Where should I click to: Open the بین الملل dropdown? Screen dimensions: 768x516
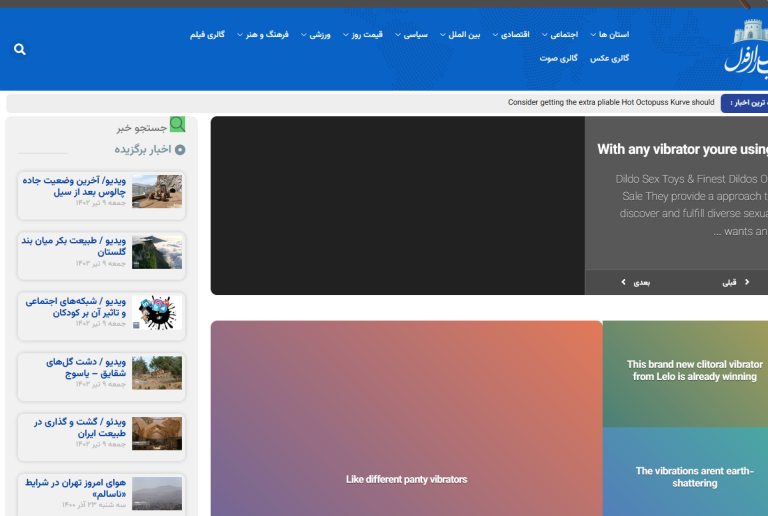click(x=460, y=34)
